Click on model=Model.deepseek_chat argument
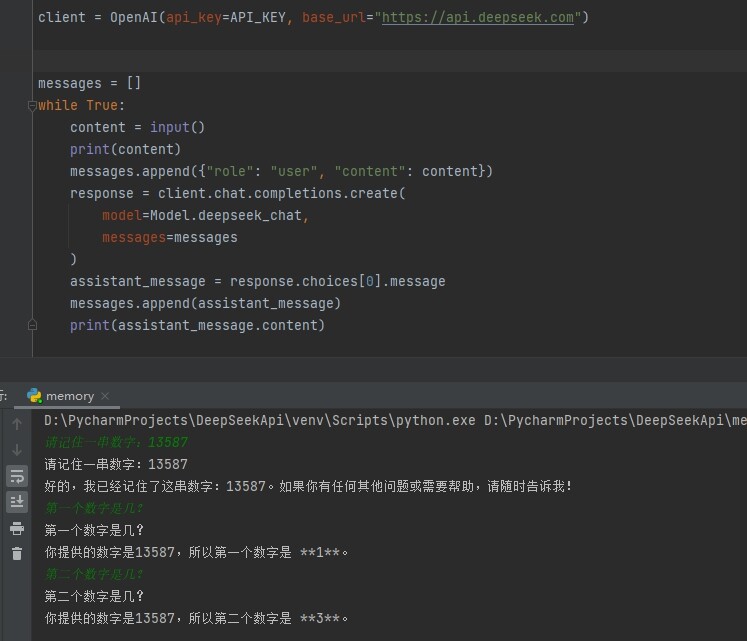The width and height of the screenshot is (747, 641). pos(205,216)
